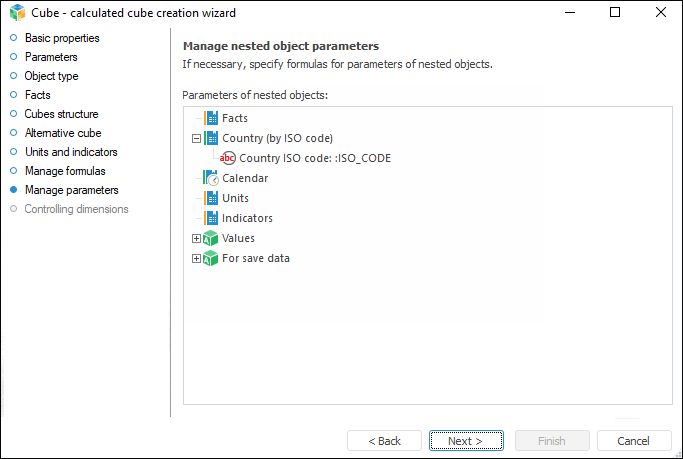
Task: Select the Calendar item in tree
Action: point(245,178)
